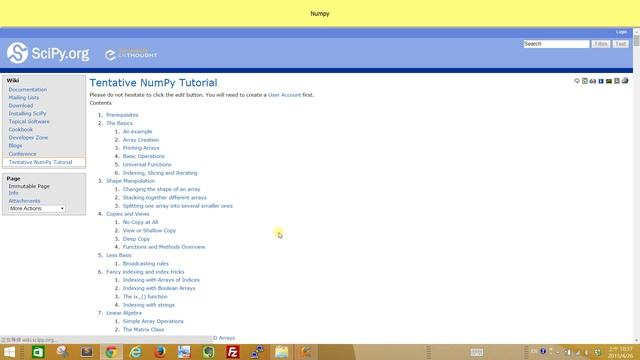Open Evernote from the taskbar
640x360 pixels.
click(x=209, y=352)
